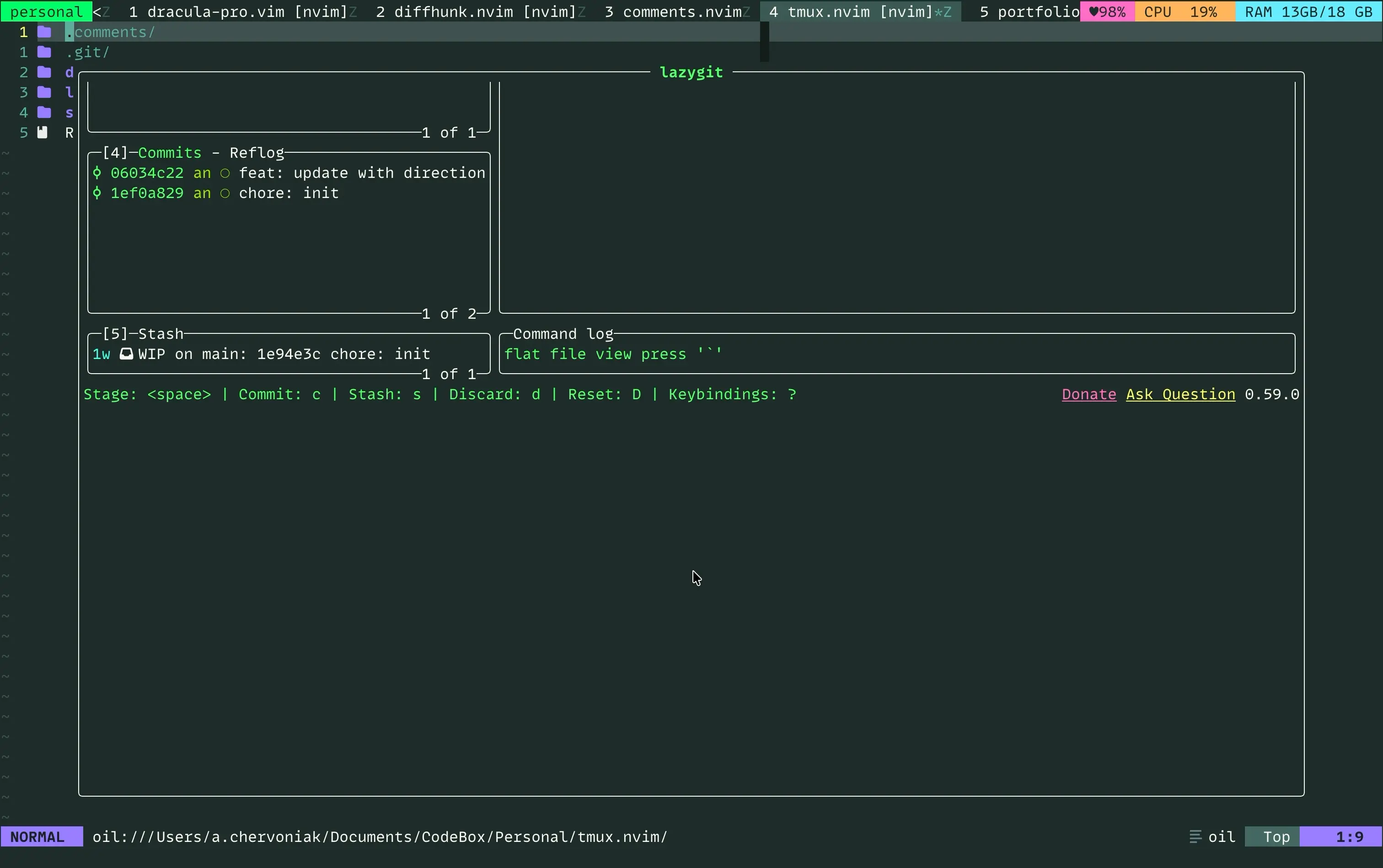Click 'Commit: c' hint in options bar

(x=279, y=394)
